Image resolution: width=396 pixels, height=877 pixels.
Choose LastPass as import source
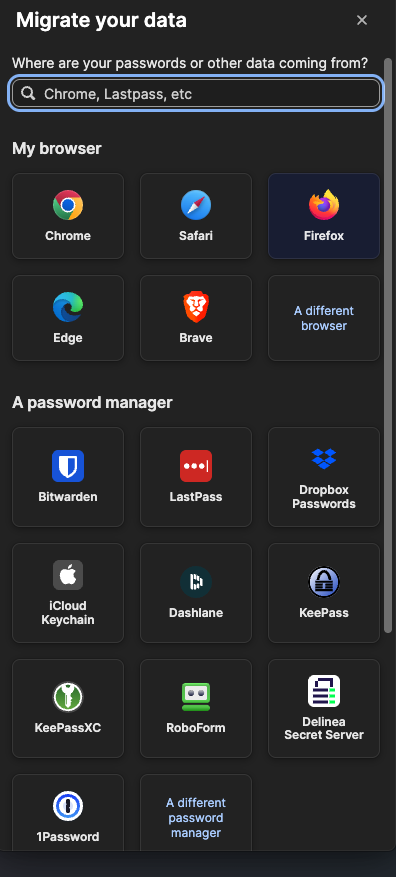(x=196, y=477)
